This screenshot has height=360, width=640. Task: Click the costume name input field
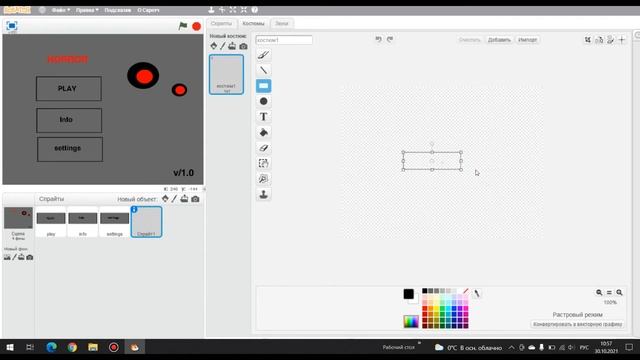pyautogui.click(x=284, y=40)
